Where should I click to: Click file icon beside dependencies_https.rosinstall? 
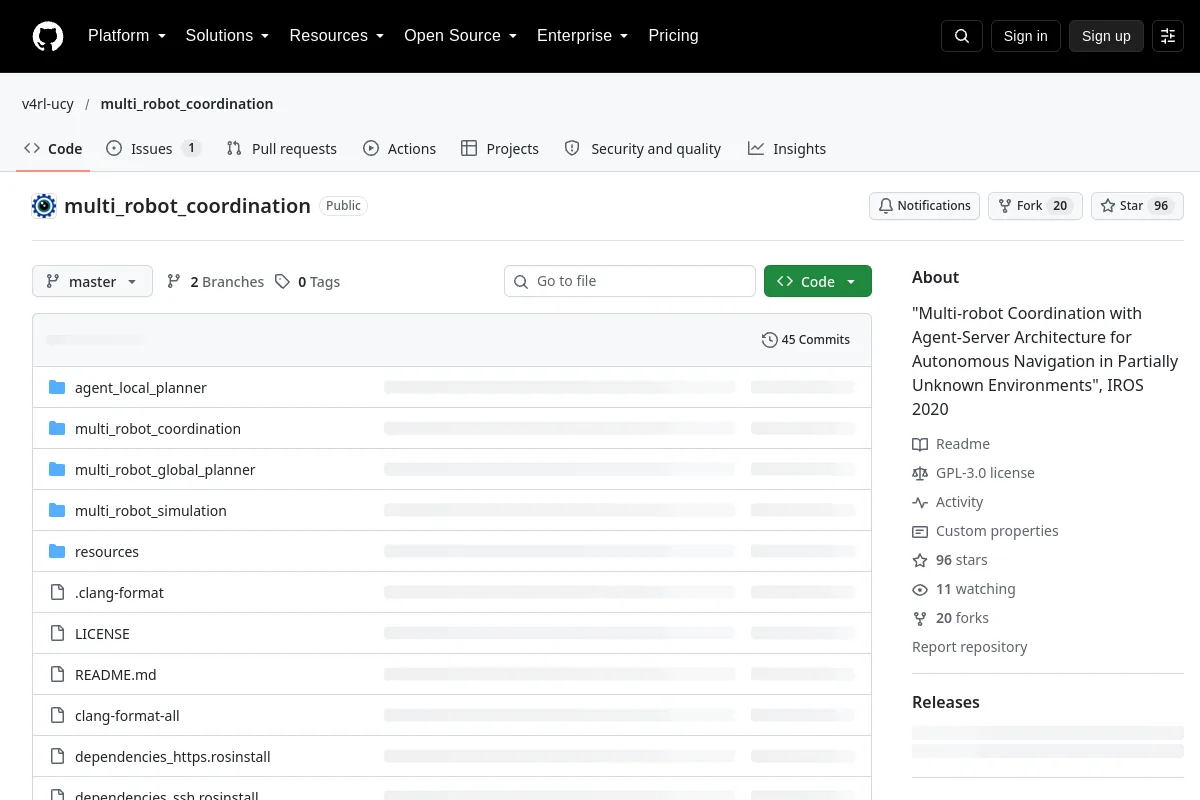(x=57, y=757)
